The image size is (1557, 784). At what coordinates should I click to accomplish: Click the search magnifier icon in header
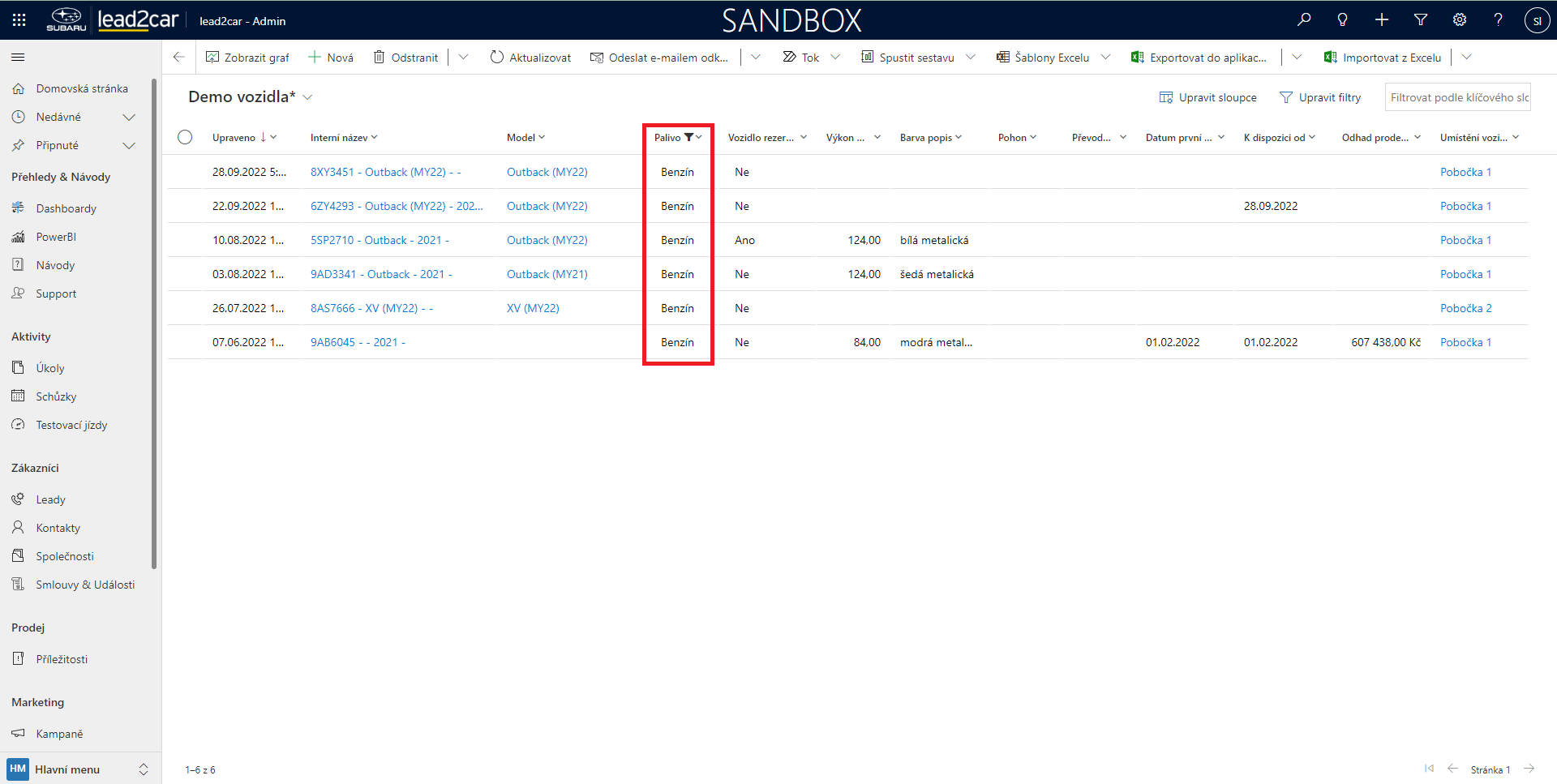coord(1304,20)
